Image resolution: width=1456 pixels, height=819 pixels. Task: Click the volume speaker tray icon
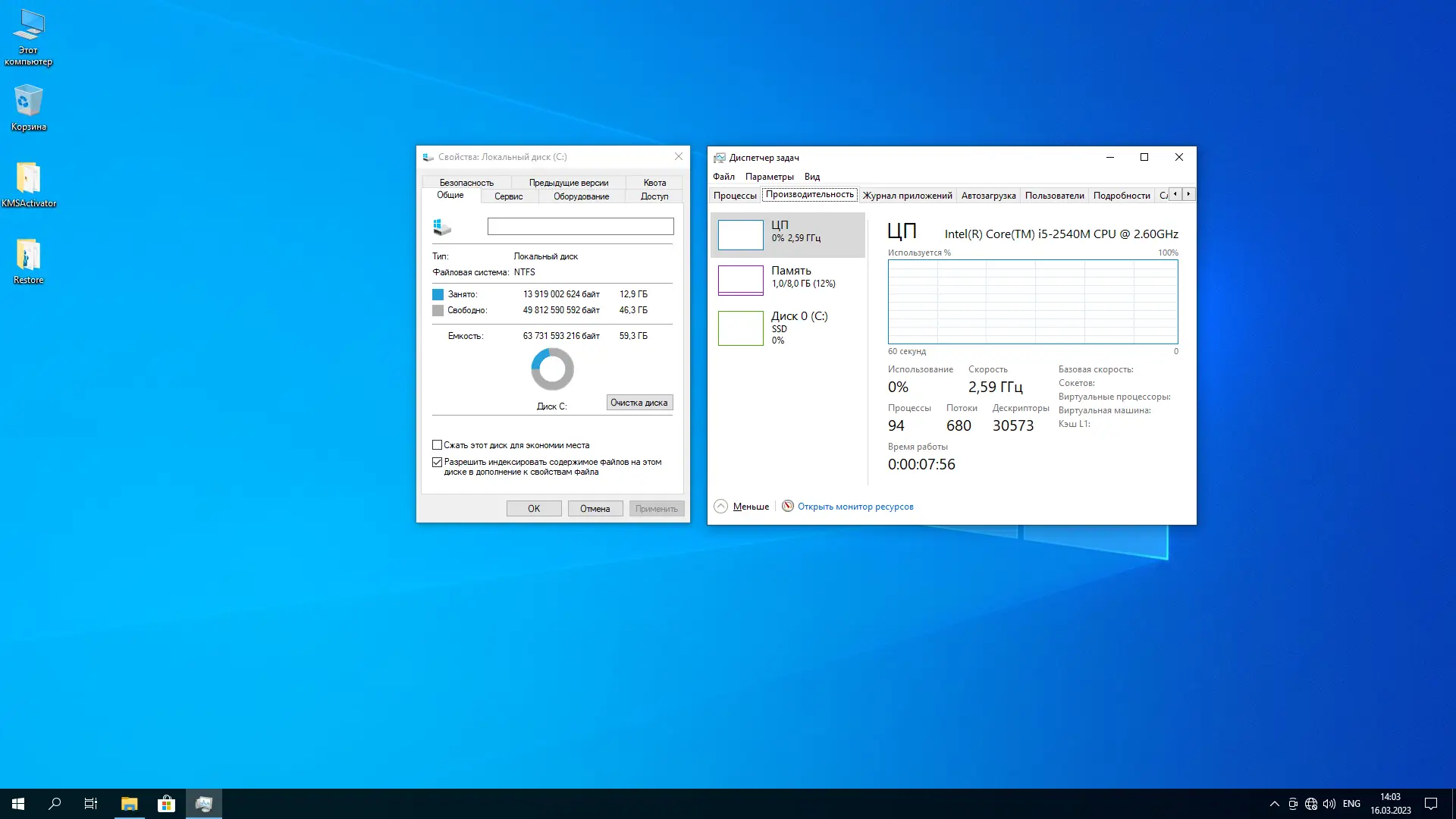pos(1329,804)
